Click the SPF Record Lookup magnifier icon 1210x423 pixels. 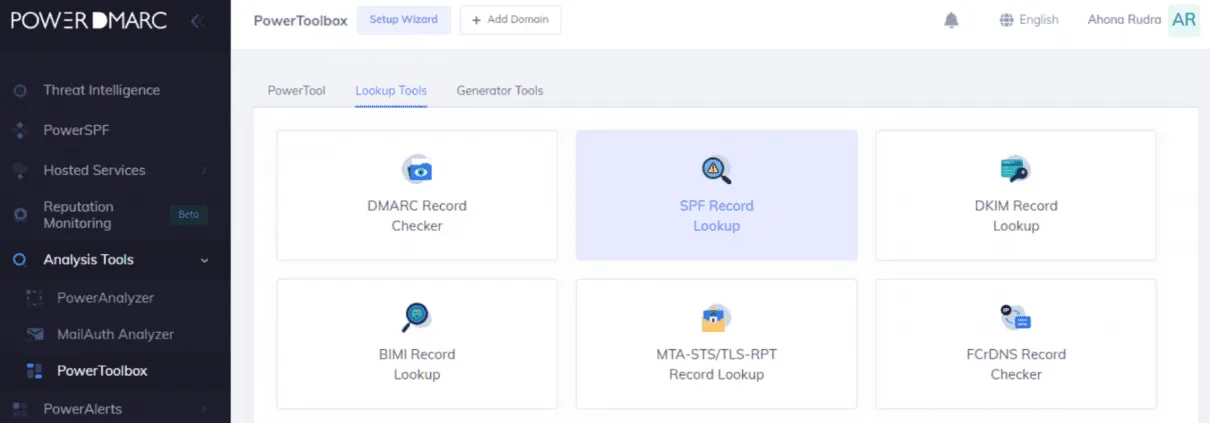[716, 169]
